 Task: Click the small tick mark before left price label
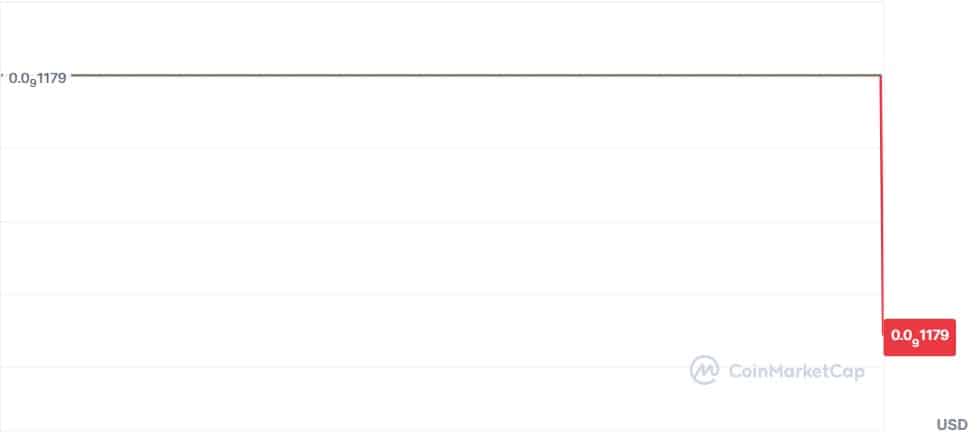point(3,75)
